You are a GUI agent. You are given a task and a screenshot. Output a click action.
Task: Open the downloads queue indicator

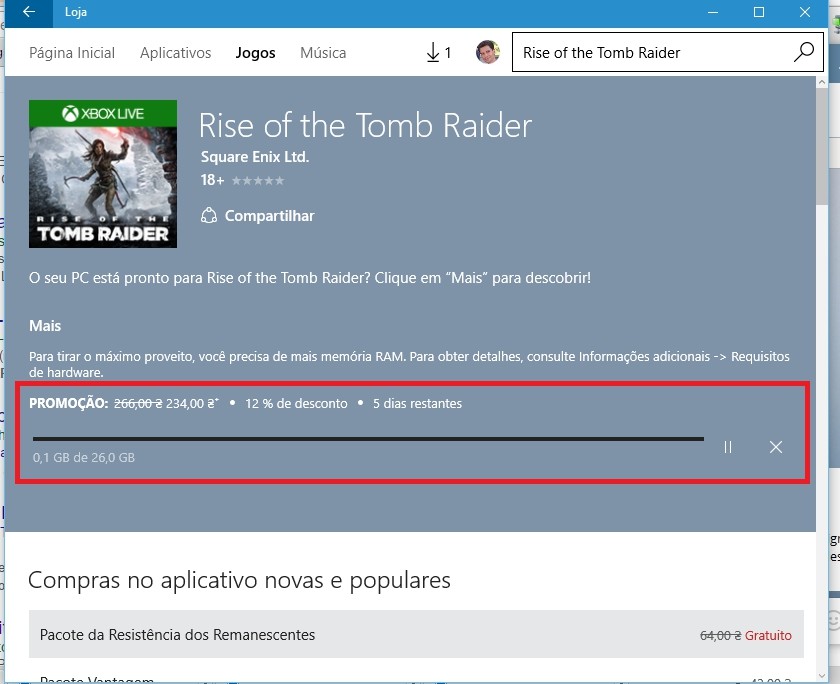pyautogui.click(x=438, y=53)
